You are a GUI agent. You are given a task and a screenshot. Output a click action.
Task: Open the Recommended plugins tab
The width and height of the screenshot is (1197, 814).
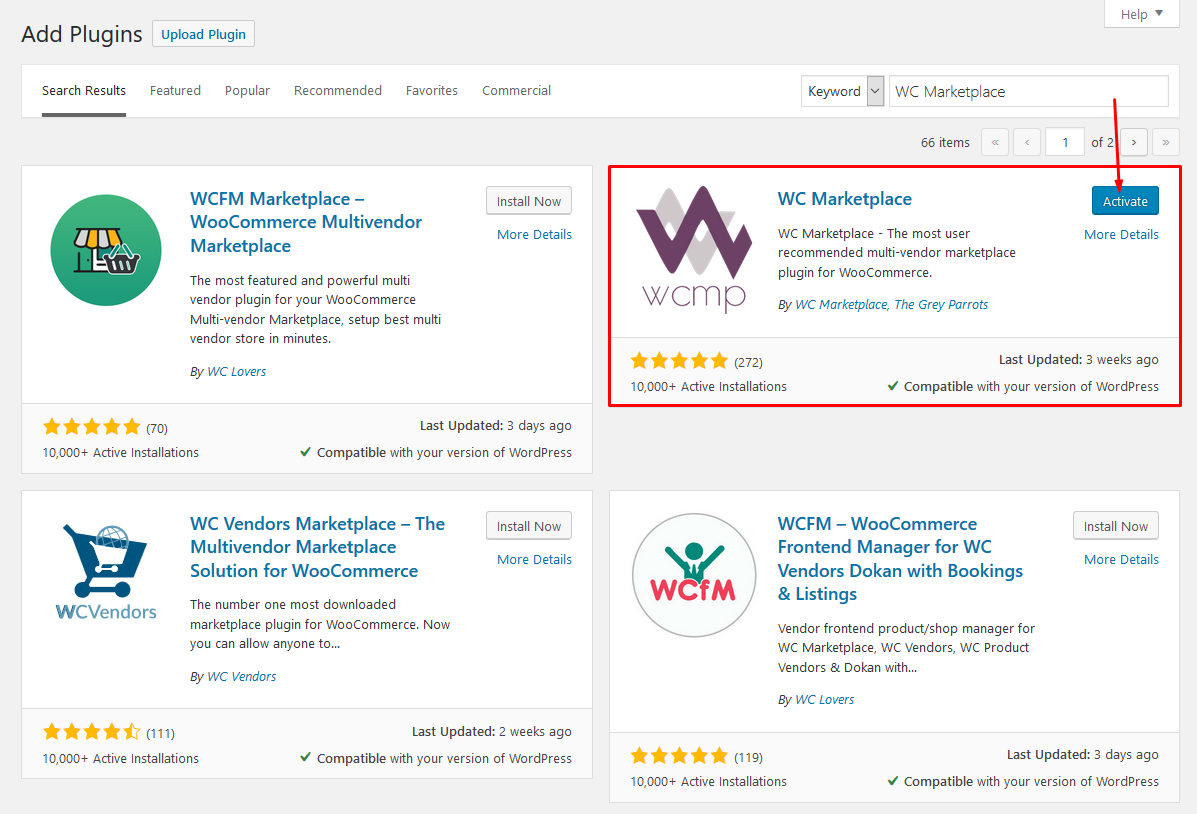point(337,91)
